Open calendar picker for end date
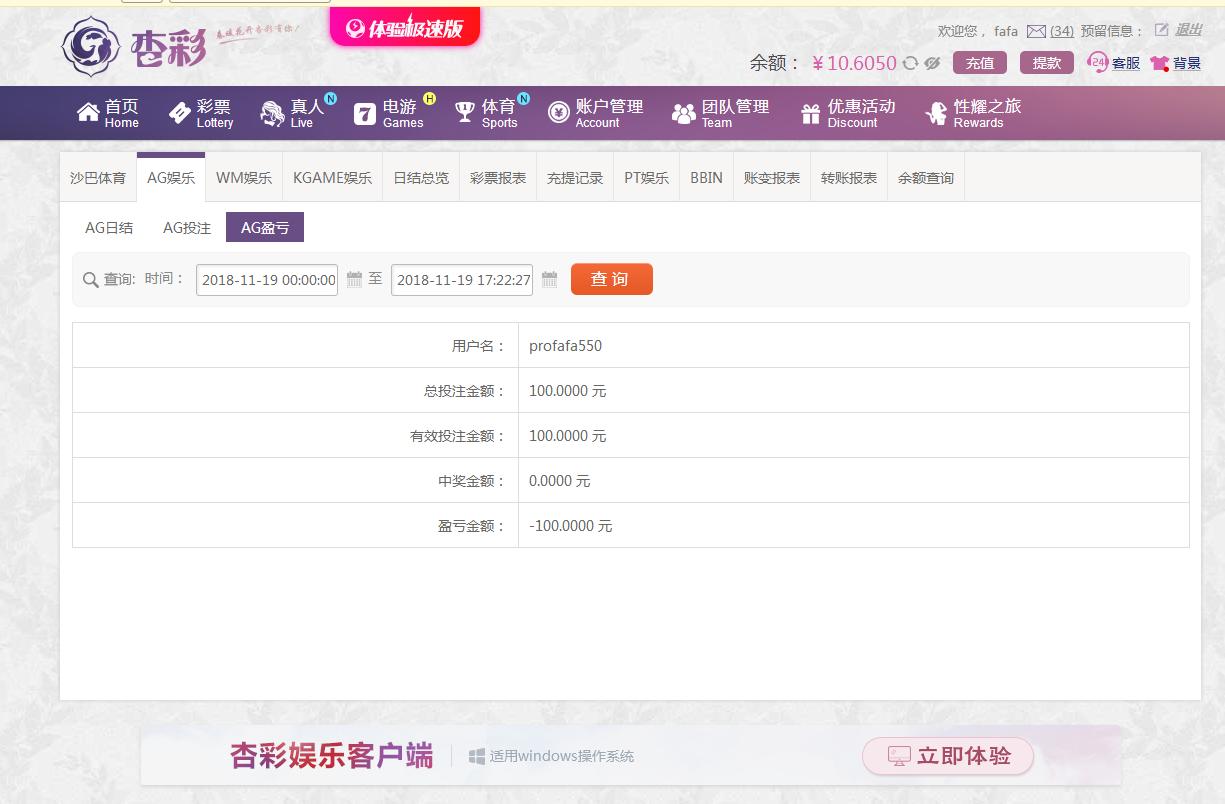The height and width of the screenshot is (804, 1225). tap(549, 279)
